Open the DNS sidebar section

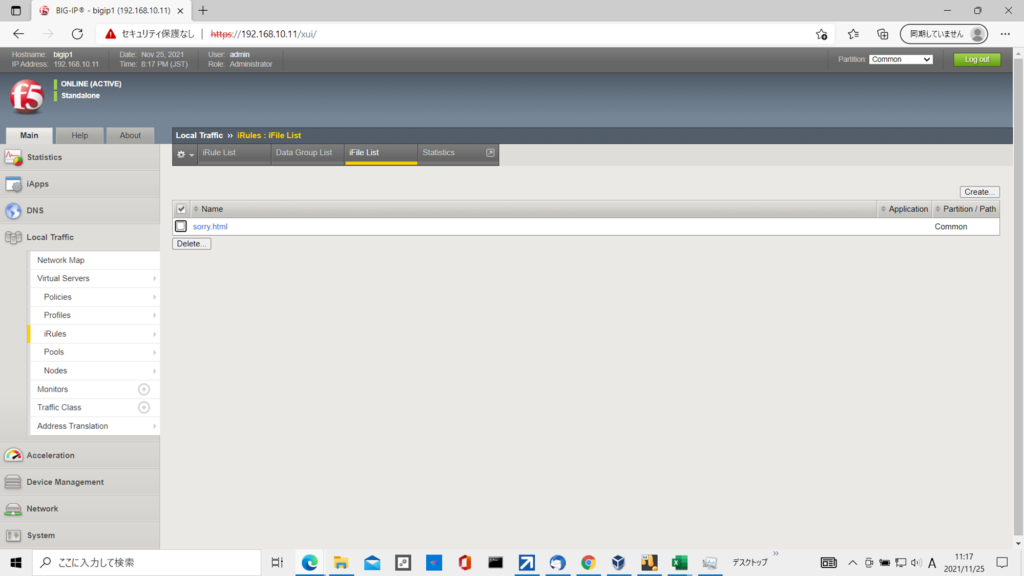point(35,211)
